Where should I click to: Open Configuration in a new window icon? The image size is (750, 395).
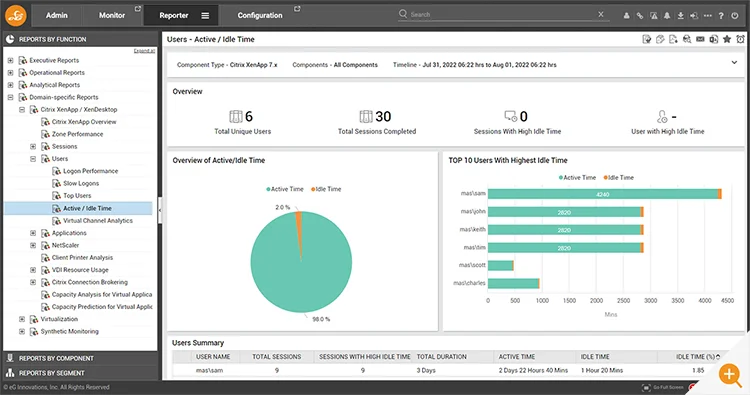click(x=297, y=9)
